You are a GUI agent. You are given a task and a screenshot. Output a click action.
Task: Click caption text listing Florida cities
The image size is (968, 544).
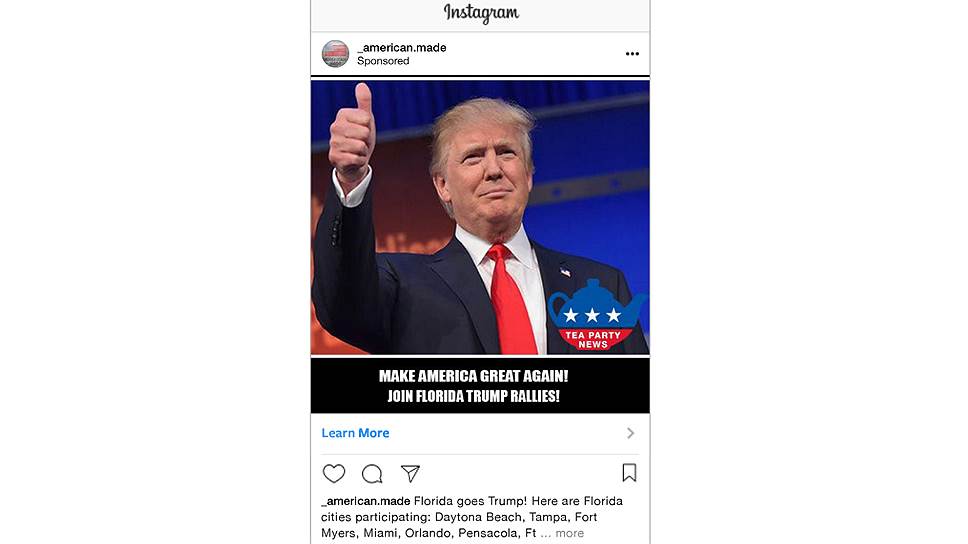point(472,517)
